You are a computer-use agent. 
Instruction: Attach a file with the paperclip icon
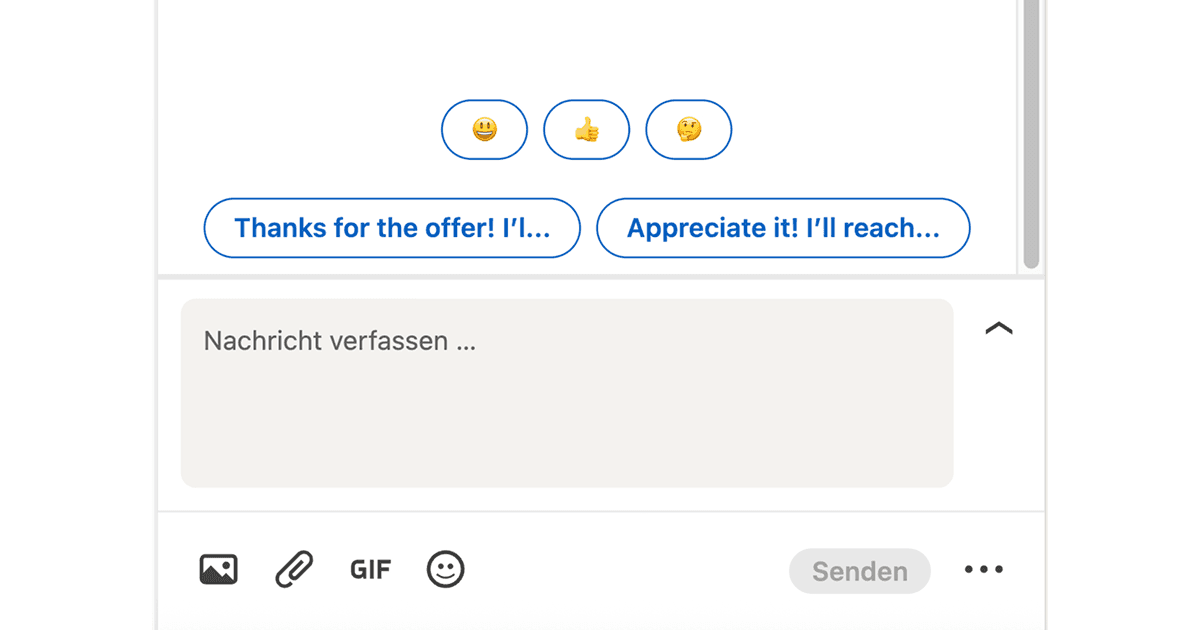tap(293, 568)
